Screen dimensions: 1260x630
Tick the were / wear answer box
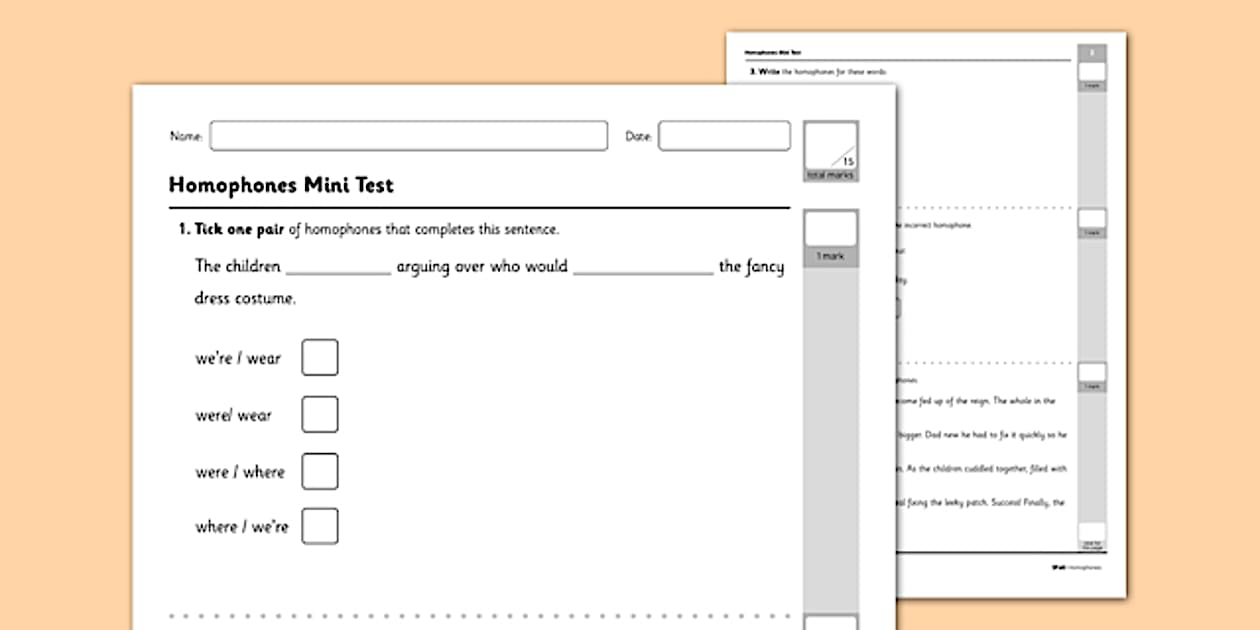tap(320, 414)
